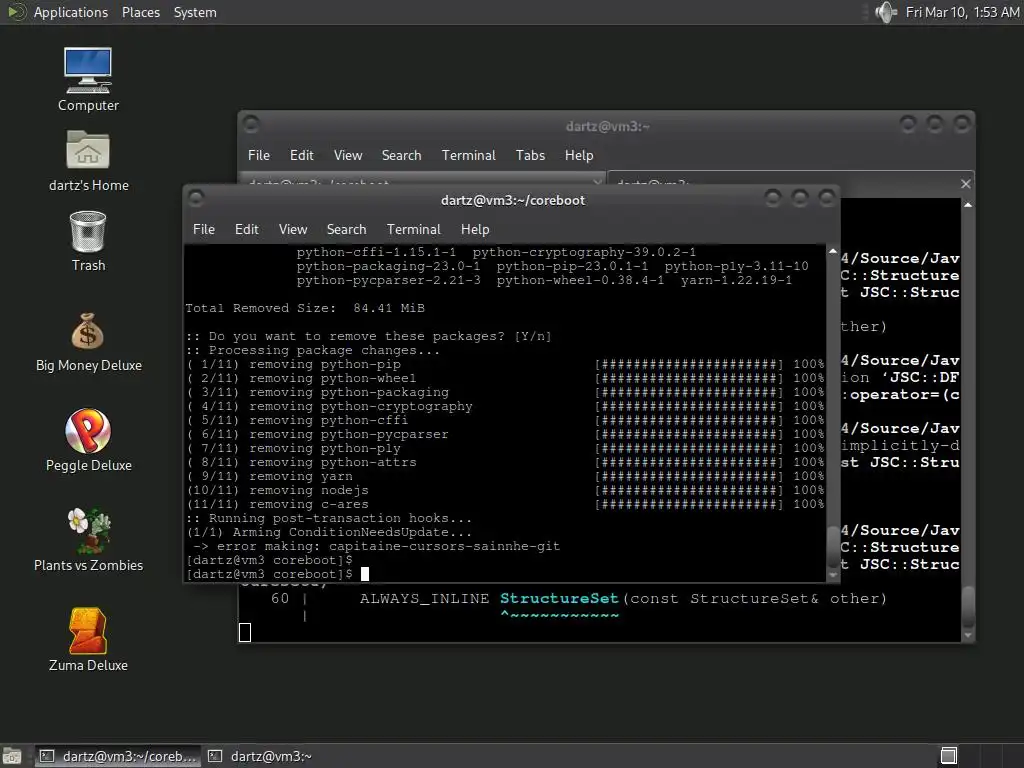The width and height of the screenshot is (1024, 768).
Task: Close the active tab in the background terminal
Action: coord(966,184)
